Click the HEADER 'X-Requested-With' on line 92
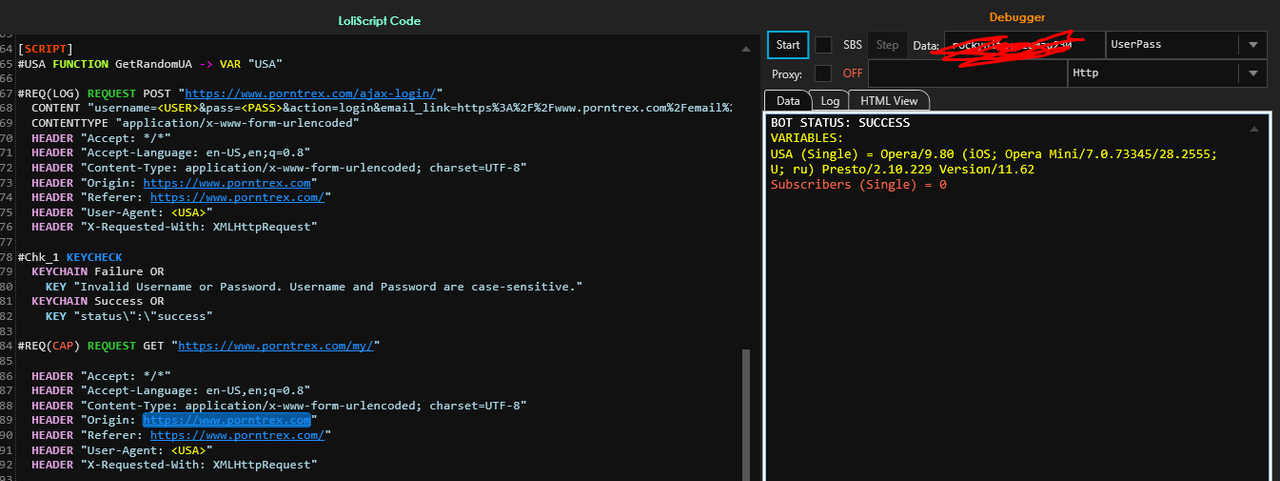This screenshot has height=481, width=1280. click(174, 465)
